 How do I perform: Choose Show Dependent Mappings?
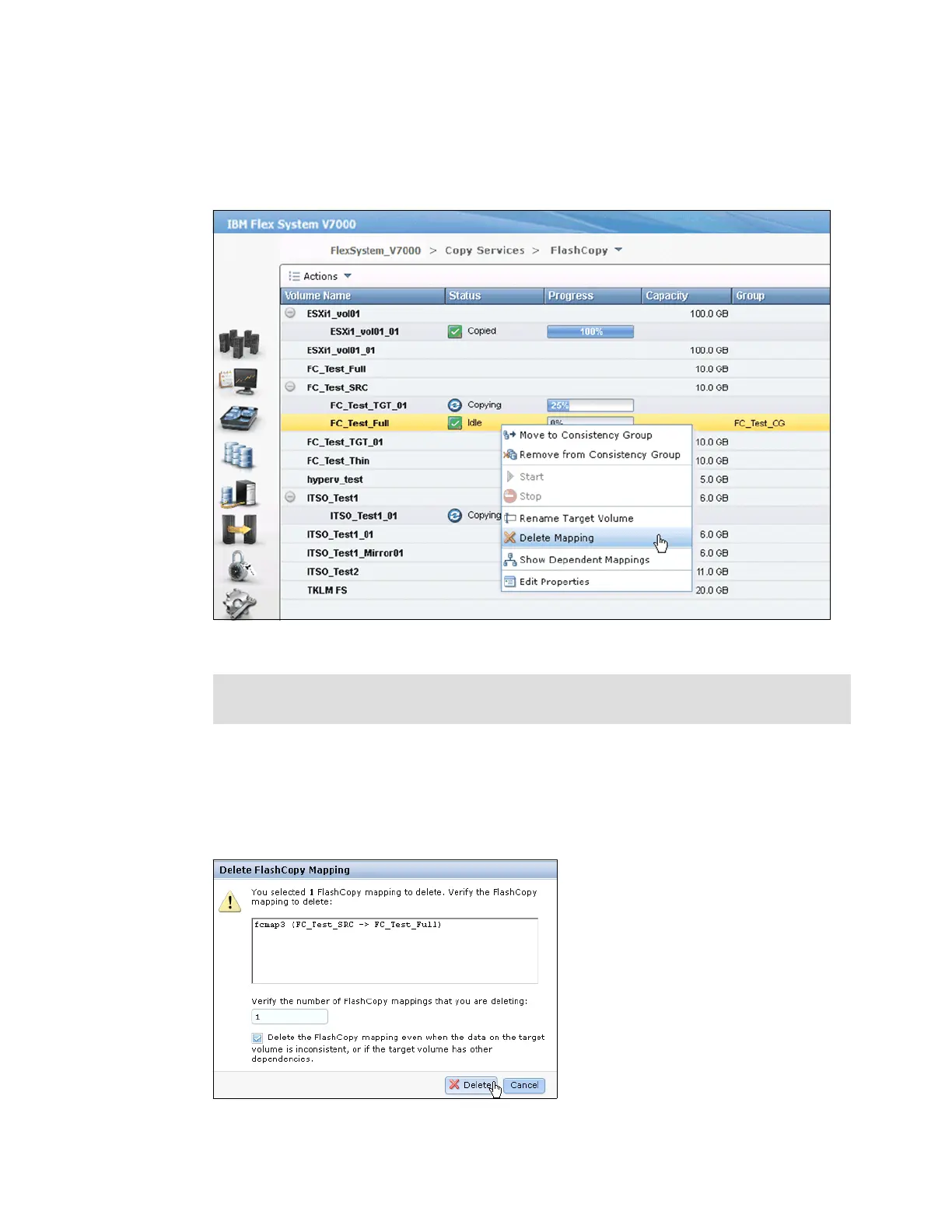[597, 560]
